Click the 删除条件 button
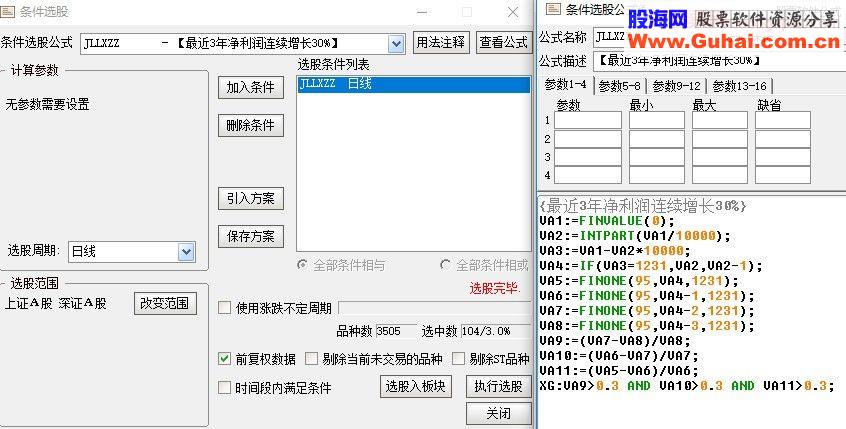The width and height of the screenshot is (846, 429). (251, 126)
